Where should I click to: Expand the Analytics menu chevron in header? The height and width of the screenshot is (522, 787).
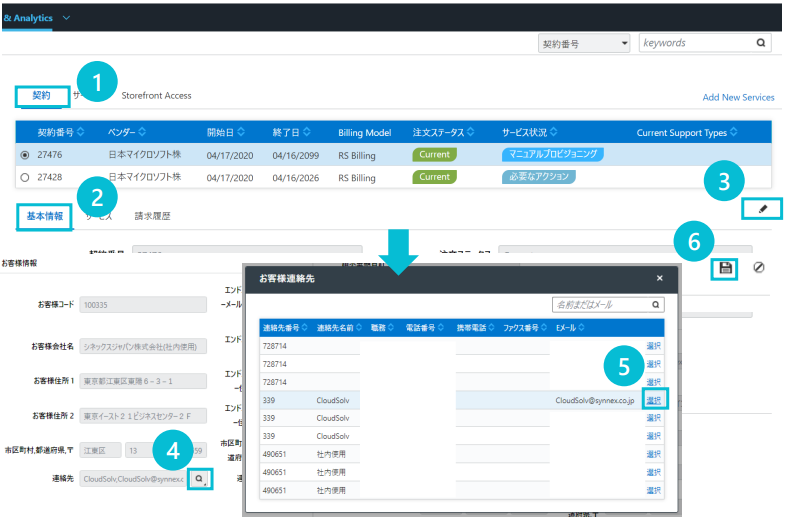(66, 18)
